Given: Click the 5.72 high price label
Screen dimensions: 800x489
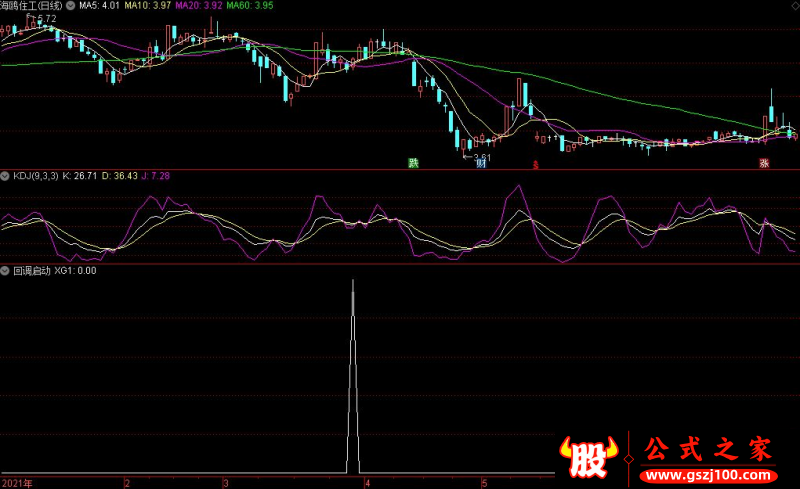Looking at the screenshot, I should [x=46, y=19].
